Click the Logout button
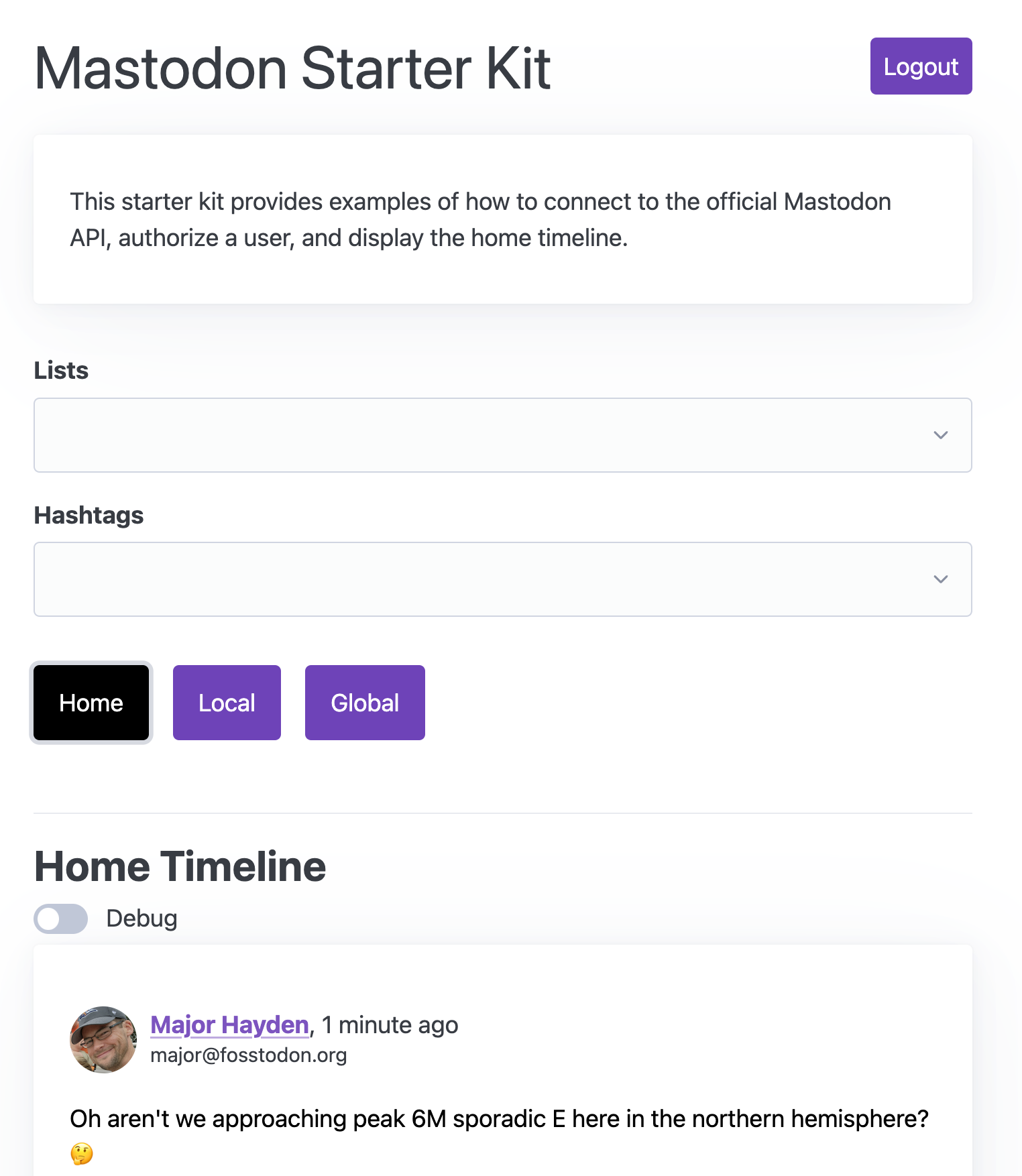 (x=921, y=66)
